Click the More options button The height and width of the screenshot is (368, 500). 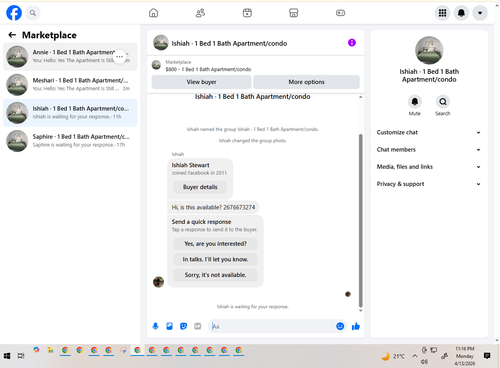click(x=306, y=82)
